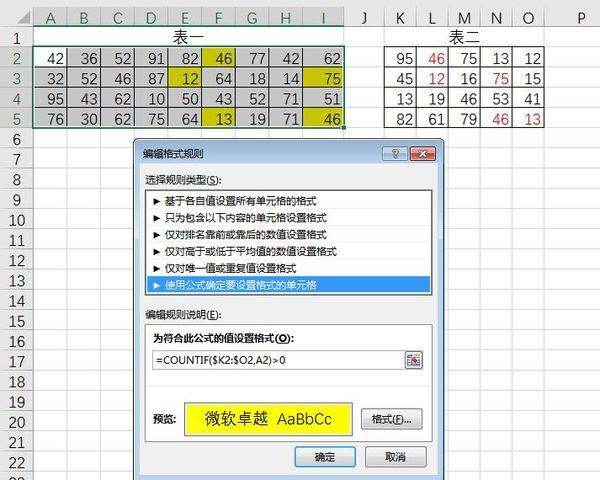Click the yellow preview swatch 微软卓越 AaBbCc
600x480 pixels.
pyautogui.click(x=269, y=419)
